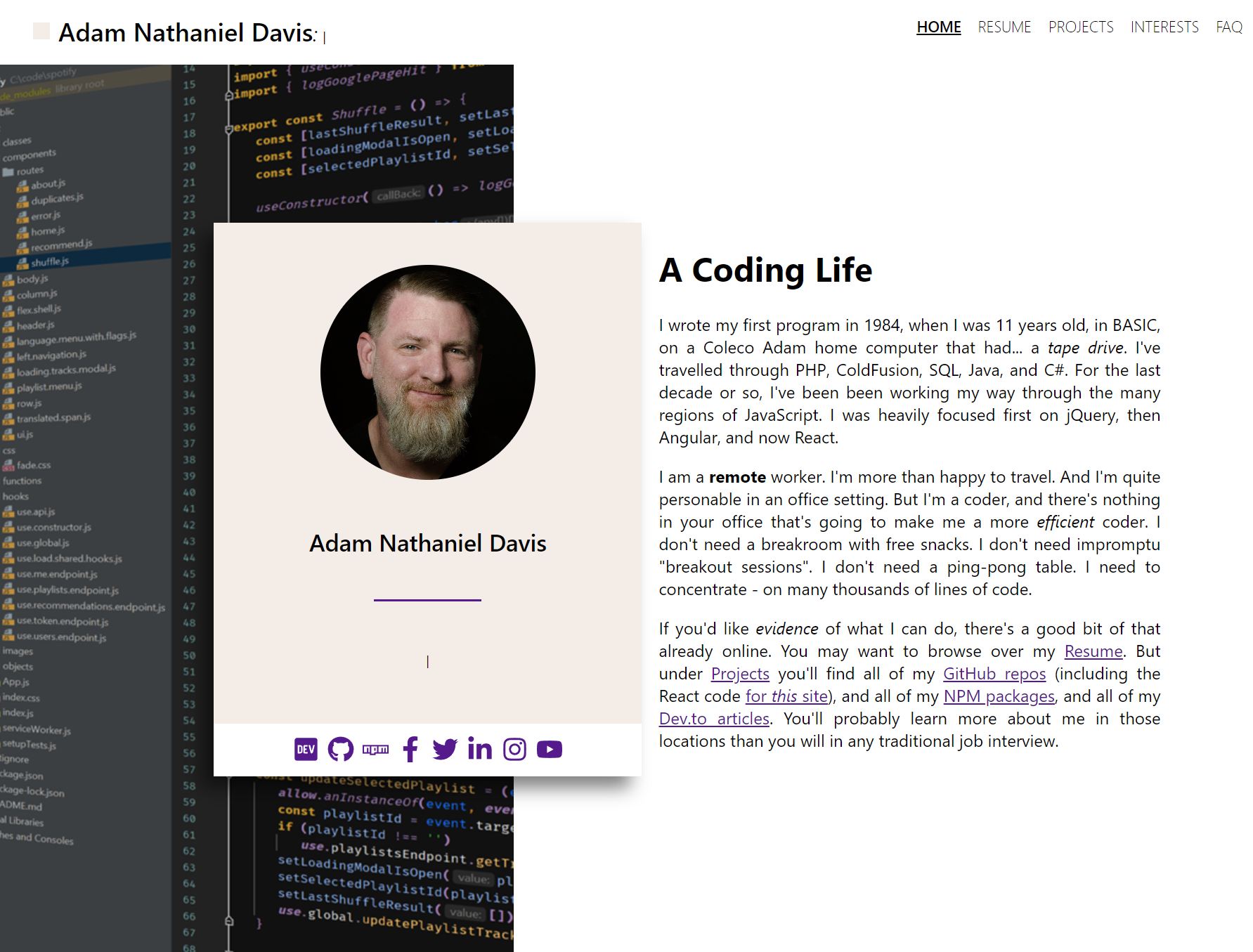The image size is (1253, 952).
Task: Click the Projects link in body text
Action: [740, 674]
